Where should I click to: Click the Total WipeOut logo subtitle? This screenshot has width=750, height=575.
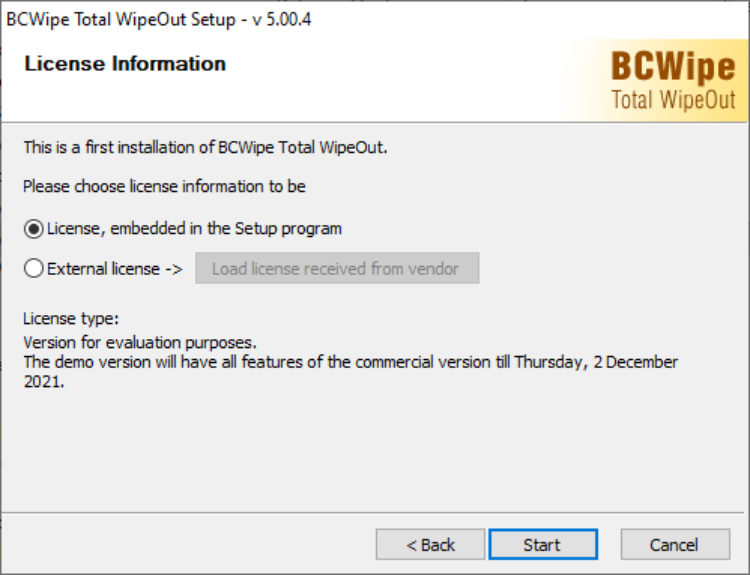[673, 100]
